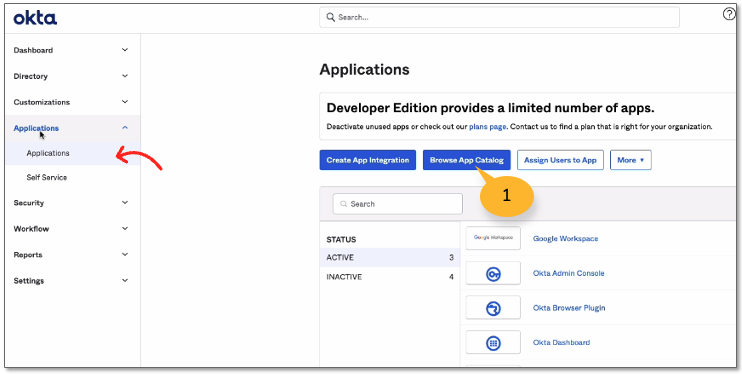This screenshot has width=742, height=374.
Task: Filter apps by ACTIVE status
Action: pos(390,258)
